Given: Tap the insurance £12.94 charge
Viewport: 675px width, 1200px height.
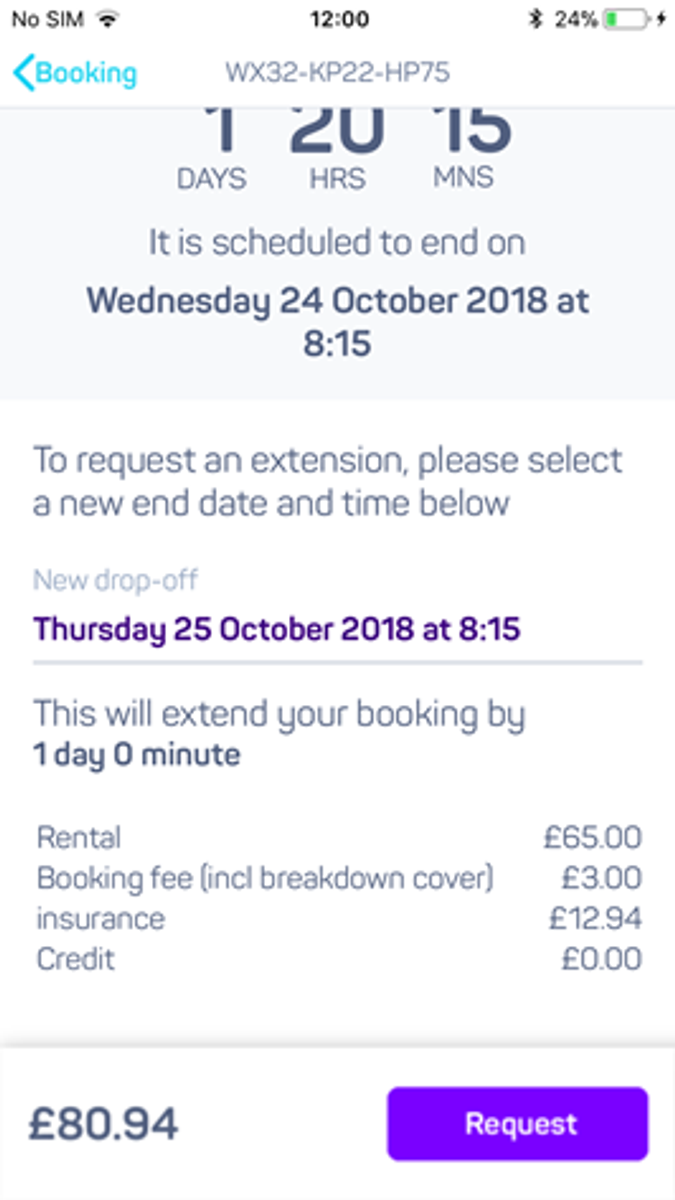Looking at the screenshot, I should pyautogui.click(x=337, y=918).
